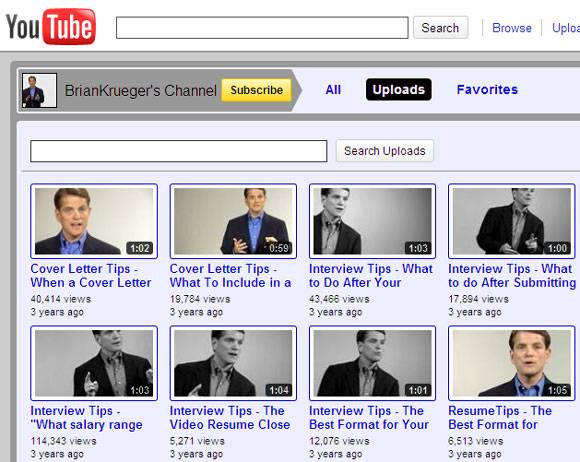
Task: Click the YouTube logo
Action: (51, 27)
